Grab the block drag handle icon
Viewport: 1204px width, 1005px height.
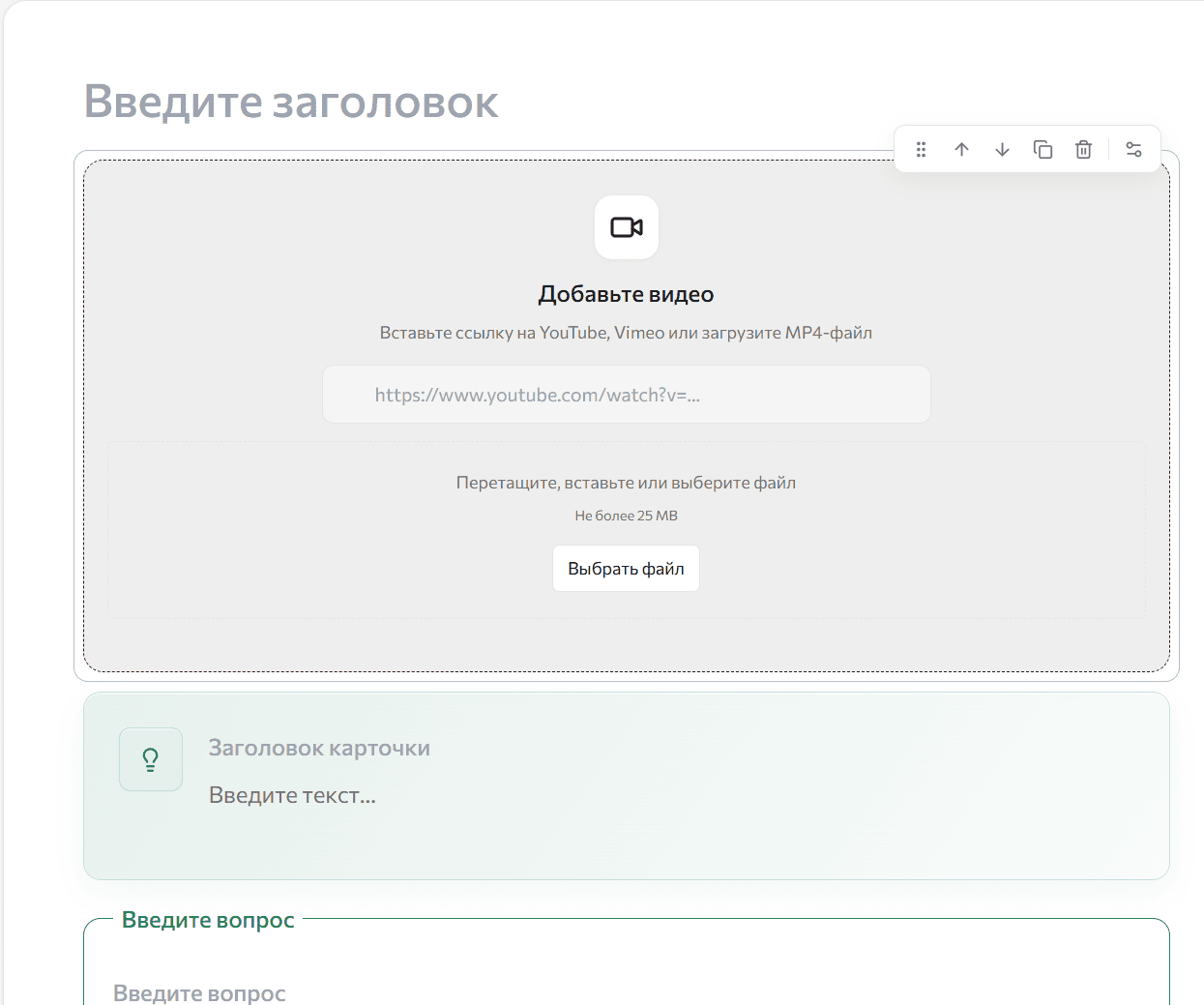click(921, 149)
